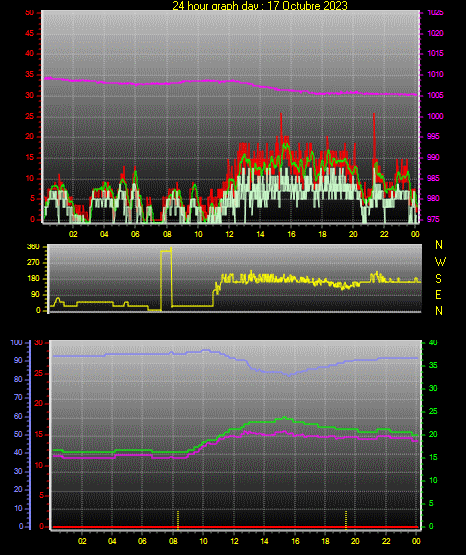
Task: Click the 25 label on wind speed axis
Action: 30,116
